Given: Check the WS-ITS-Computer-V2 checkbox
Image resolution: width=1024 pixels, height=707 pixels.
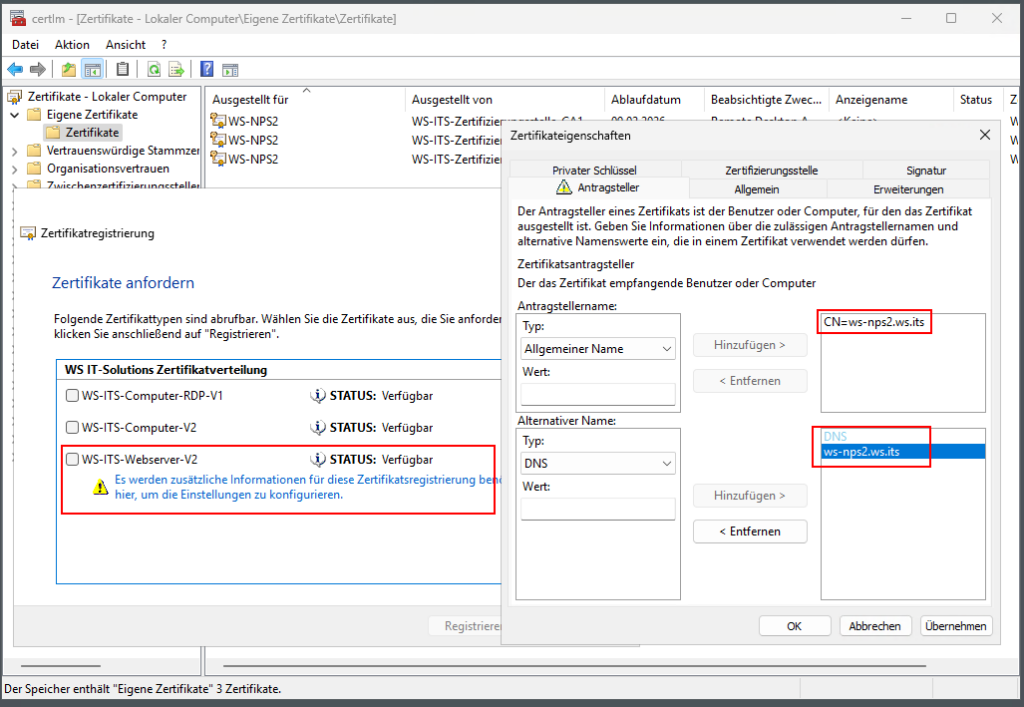Looking at the screenshot, I should point(72,428).
